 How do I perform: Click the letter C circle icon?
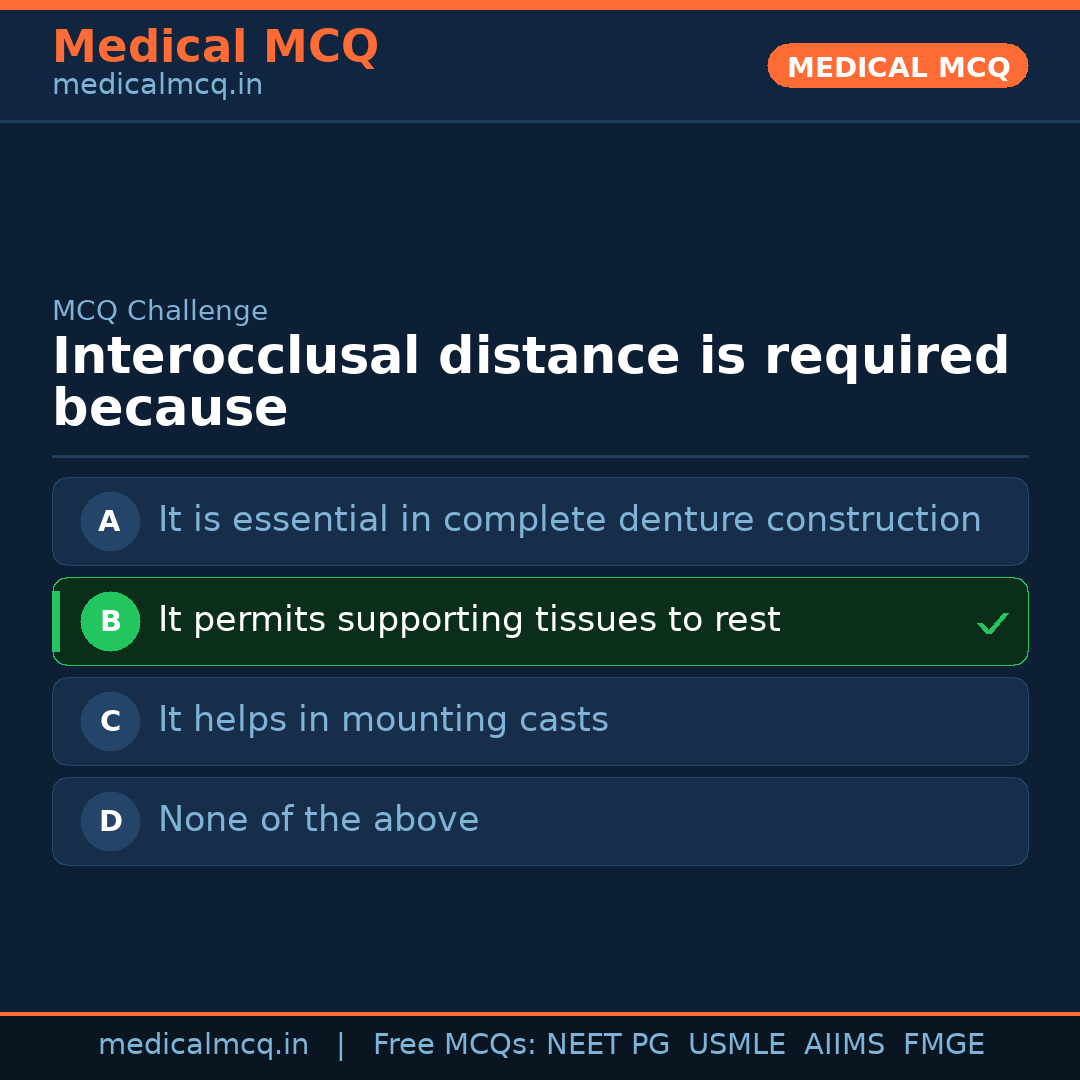110,721
